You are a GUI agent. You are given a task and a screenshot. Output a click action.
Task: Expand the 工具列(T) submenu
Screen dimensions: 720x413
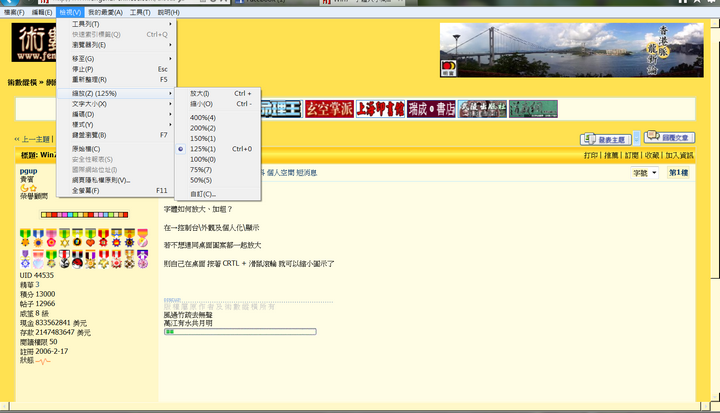[116, 24]
